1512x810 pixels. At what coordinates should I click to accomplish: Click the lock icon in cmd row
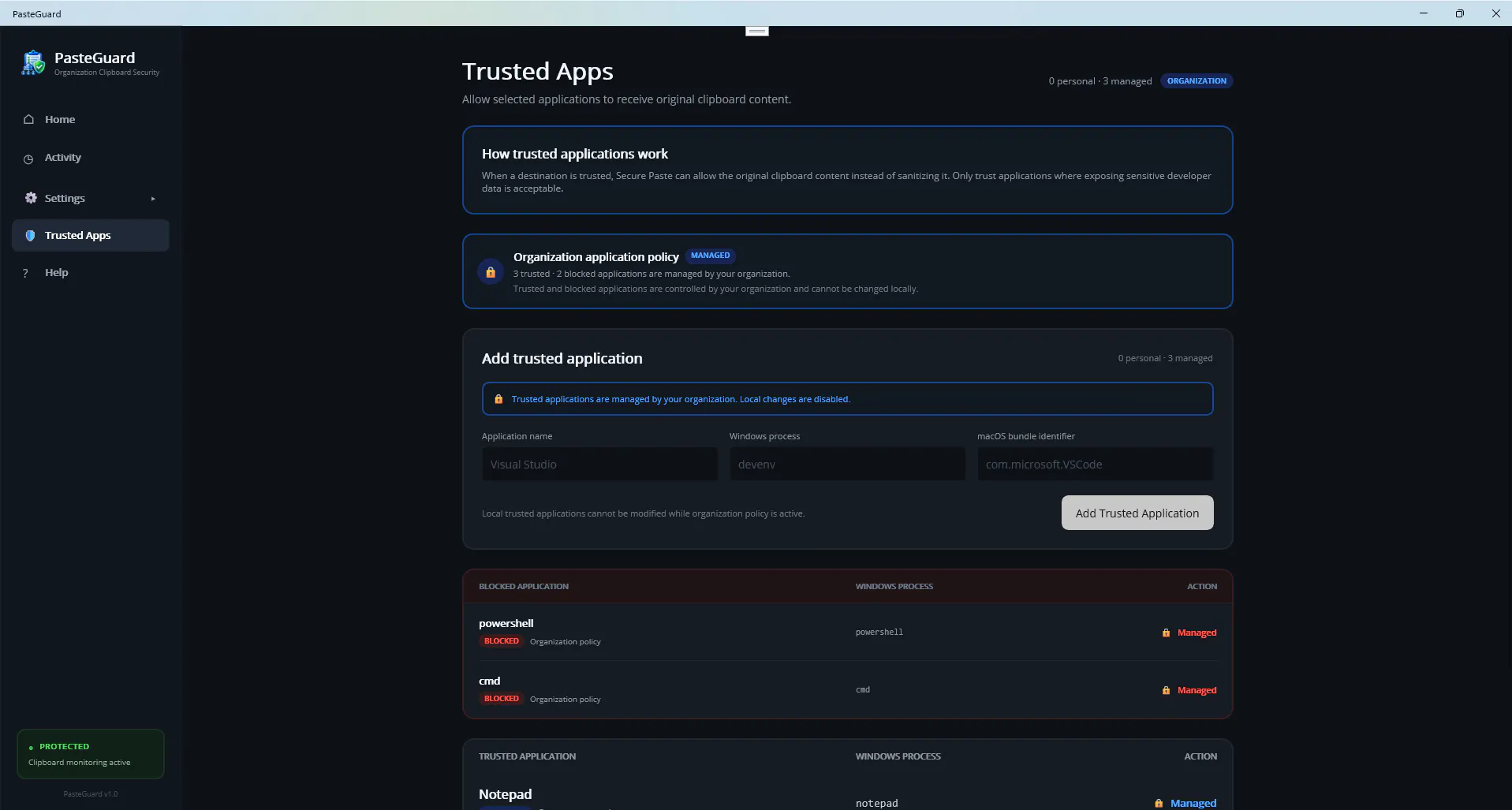[x=1166, y=690]
